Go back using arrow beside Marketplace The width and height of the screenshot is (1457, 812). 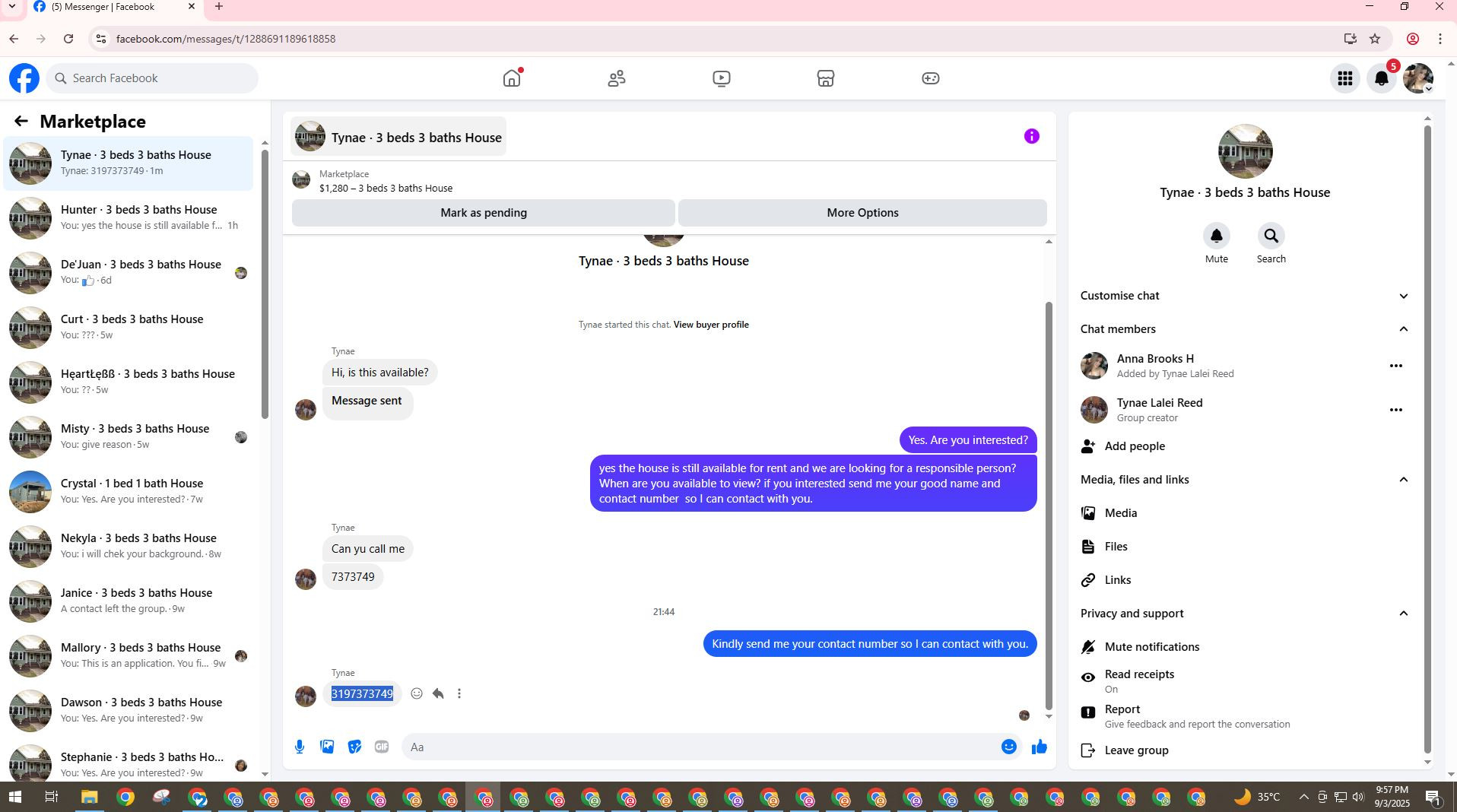click(x=21, y=121)
